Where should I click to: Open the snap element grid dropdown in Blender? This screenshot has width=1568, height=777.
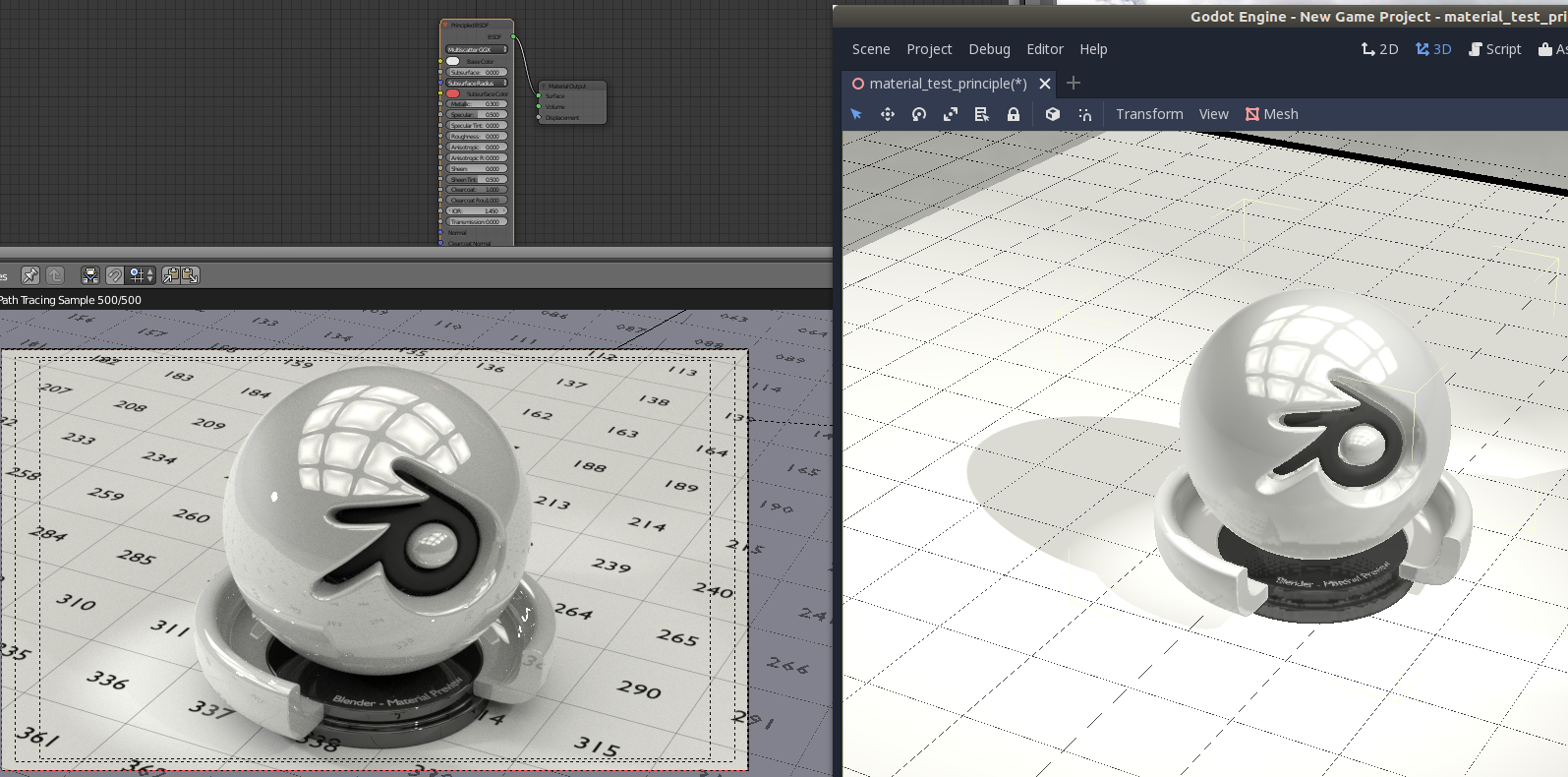click(x=142, y=275)
